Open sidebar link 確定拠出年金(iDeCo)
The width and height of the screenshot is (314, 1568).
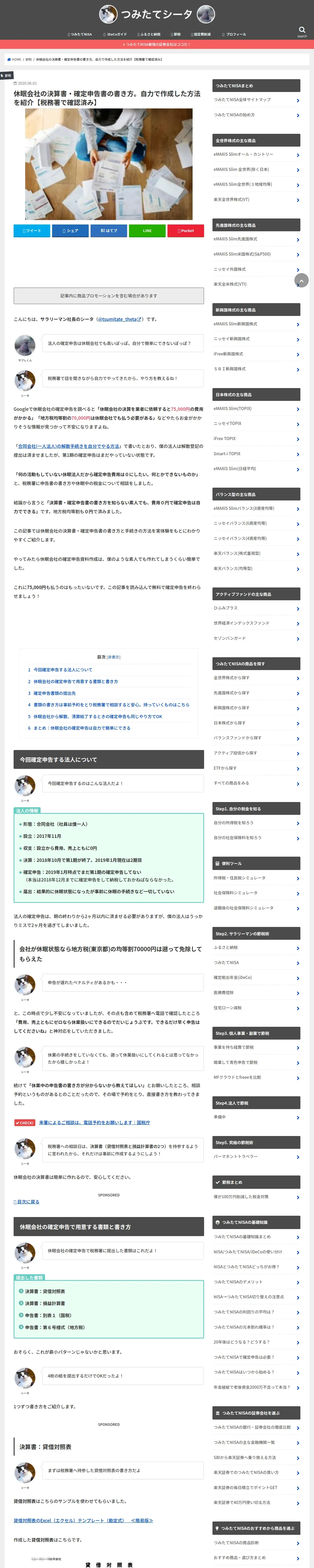click(x=232, y=978)
